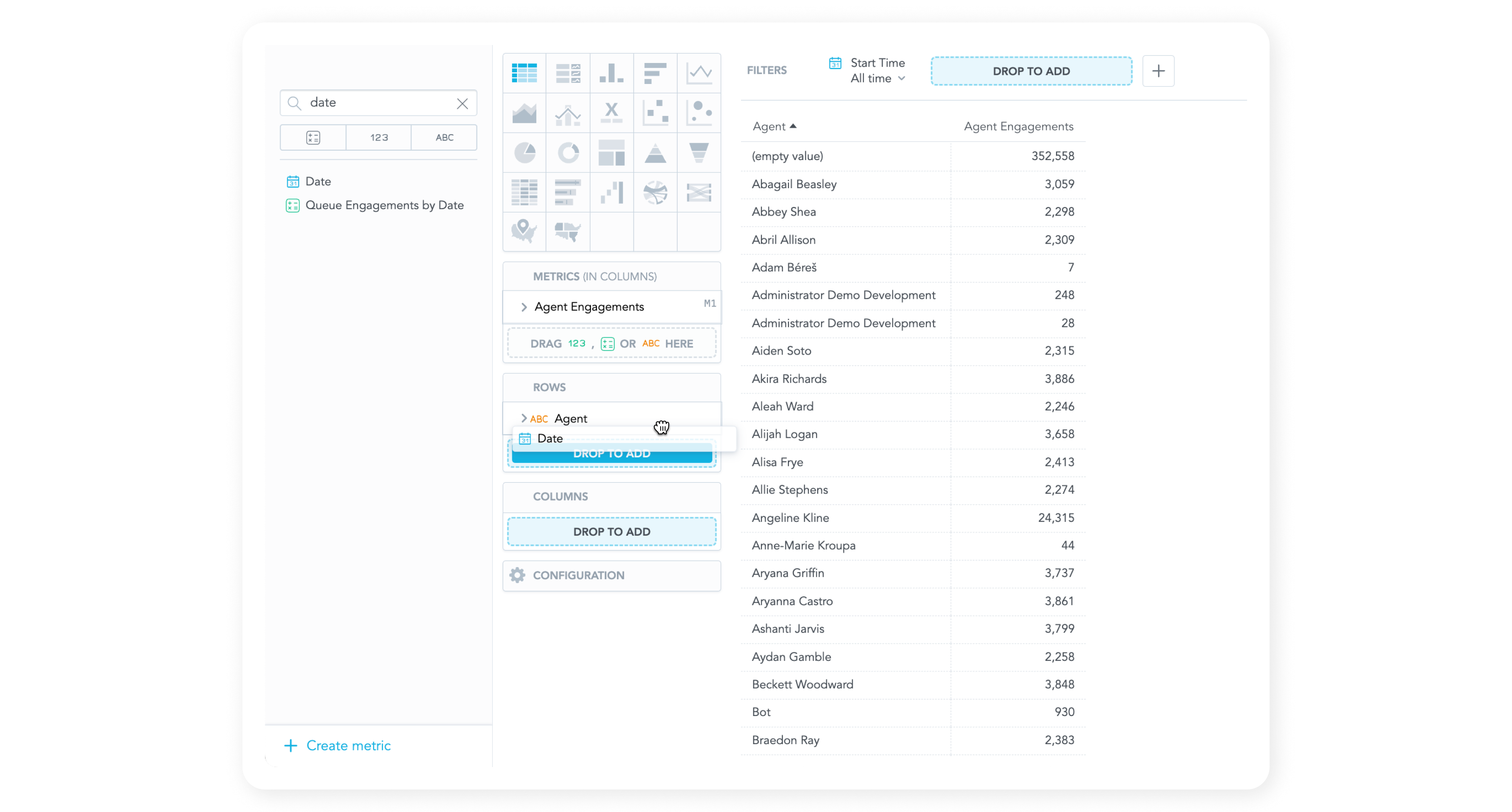The height and width of the screenshot is (812, 1512).
Task: Expand the Agent row attribute
Action: pyautogui.click(x=524, y=418)
